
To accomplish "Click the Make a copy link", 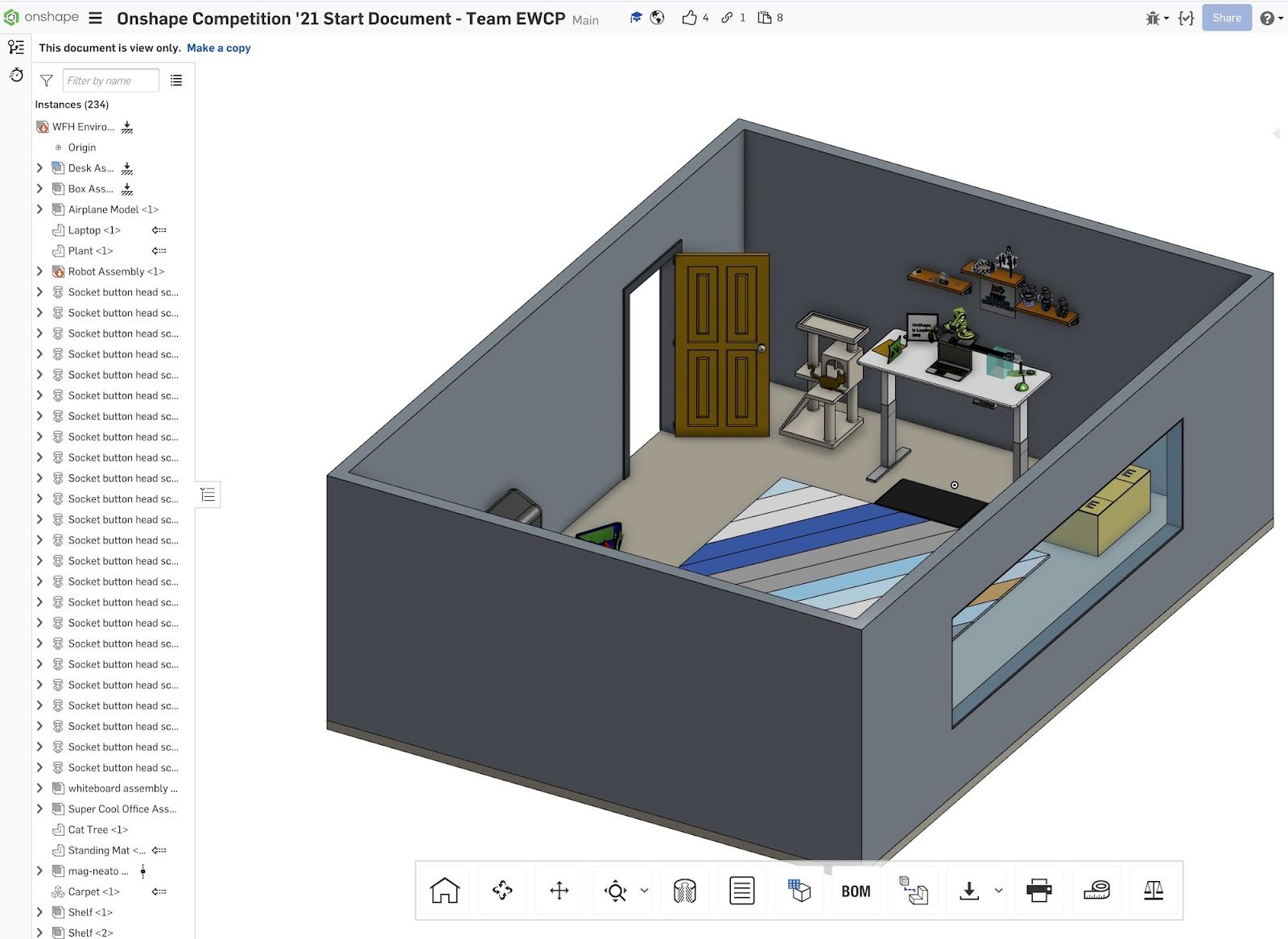I will 218,48.
